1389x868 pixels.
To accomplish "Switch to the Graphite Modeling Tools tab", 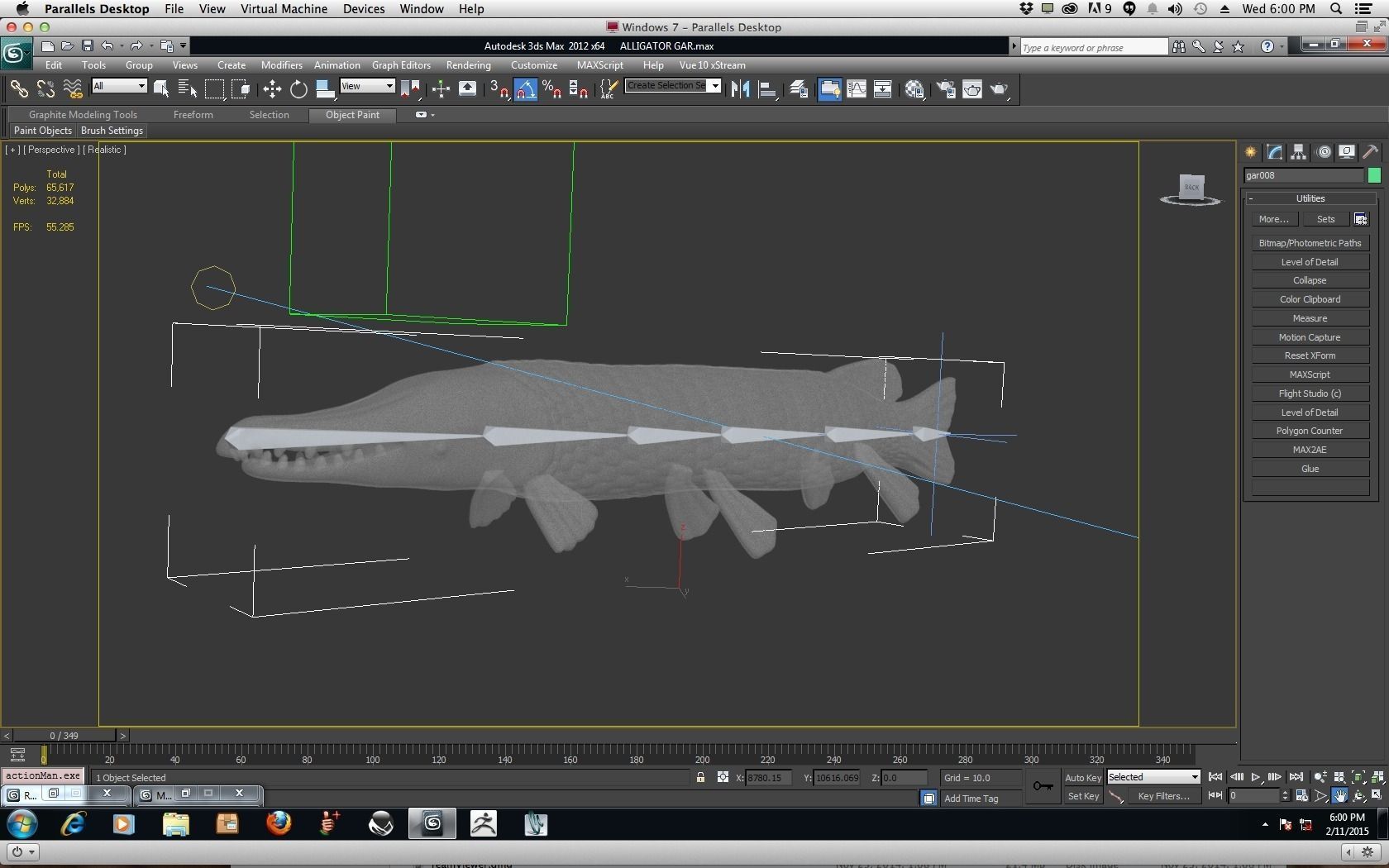I will [x=83, y=115].
